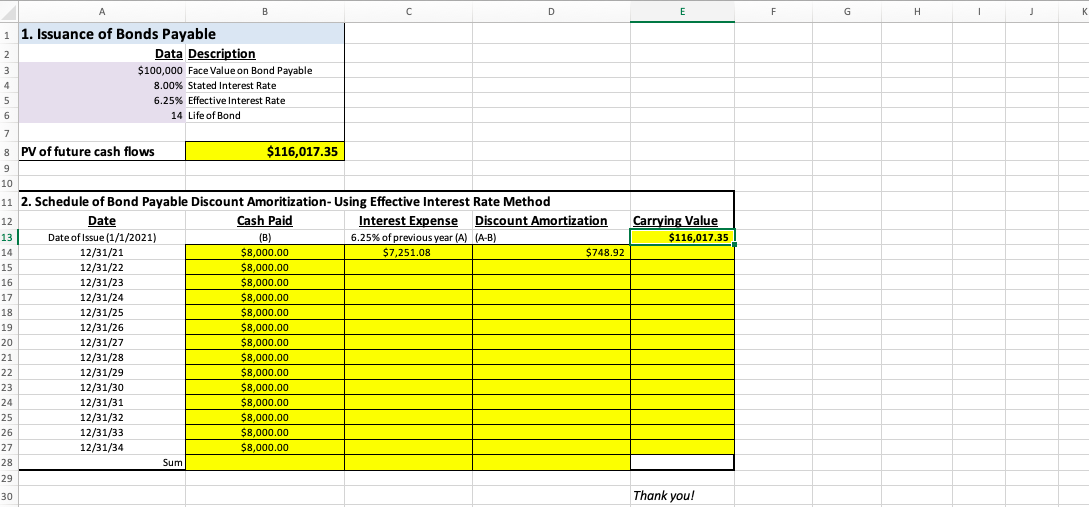Select the $116,017.35 carrying value in column E
1089x507 pixels.
coord(682,238)
